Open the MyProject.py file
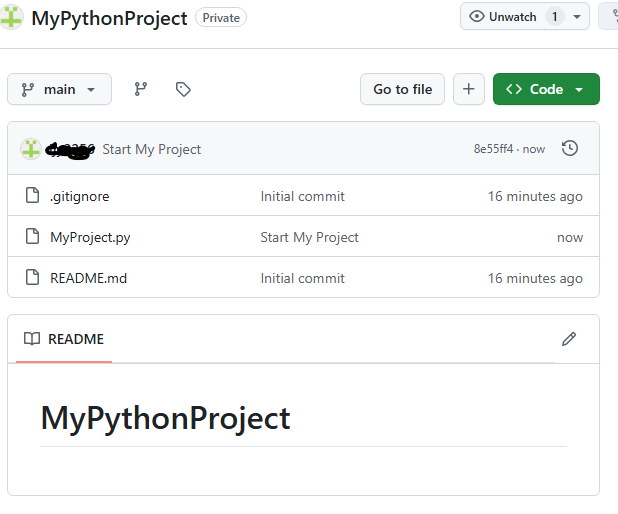The height and width of the screenshot is (514, 618). coord(90,237)
